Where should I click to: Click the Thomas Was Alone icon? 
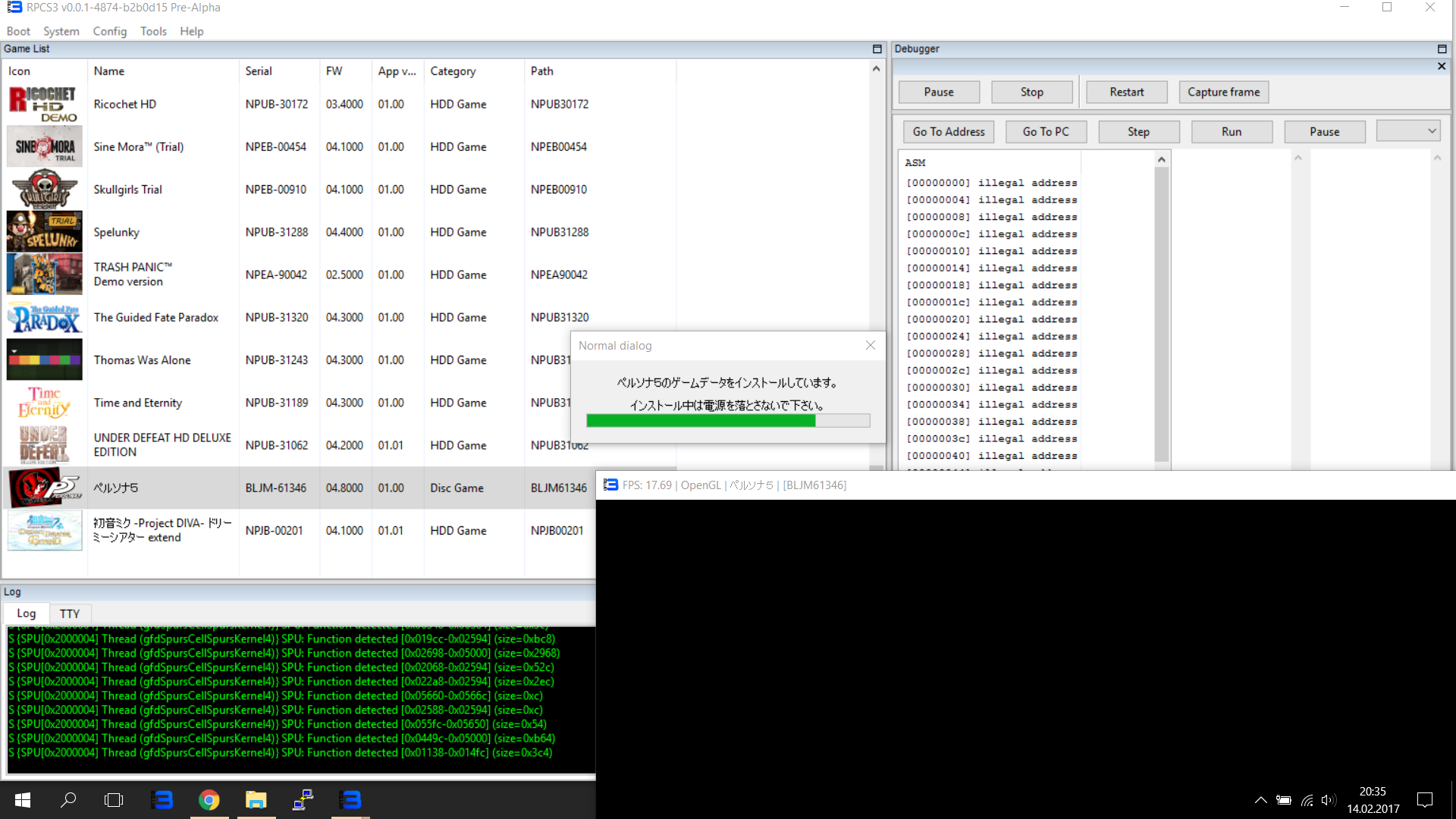44,359
